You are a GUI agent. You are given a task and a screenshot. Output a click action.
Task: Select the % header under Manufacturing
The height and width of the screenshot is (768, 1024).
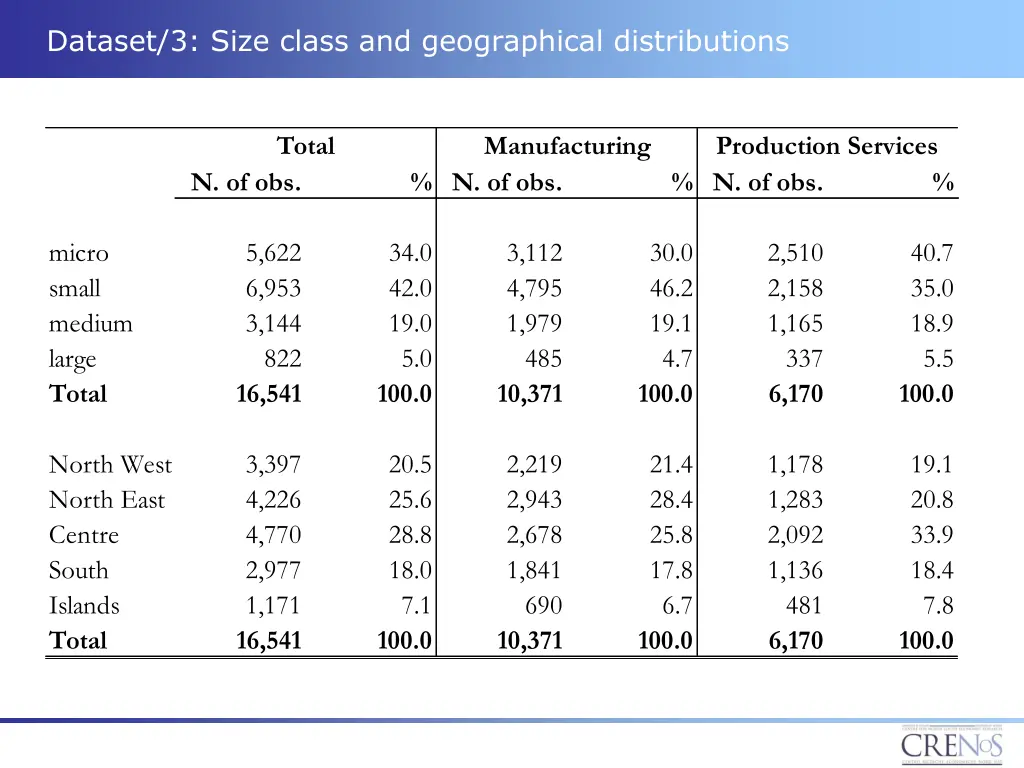[x=682, y=183]
